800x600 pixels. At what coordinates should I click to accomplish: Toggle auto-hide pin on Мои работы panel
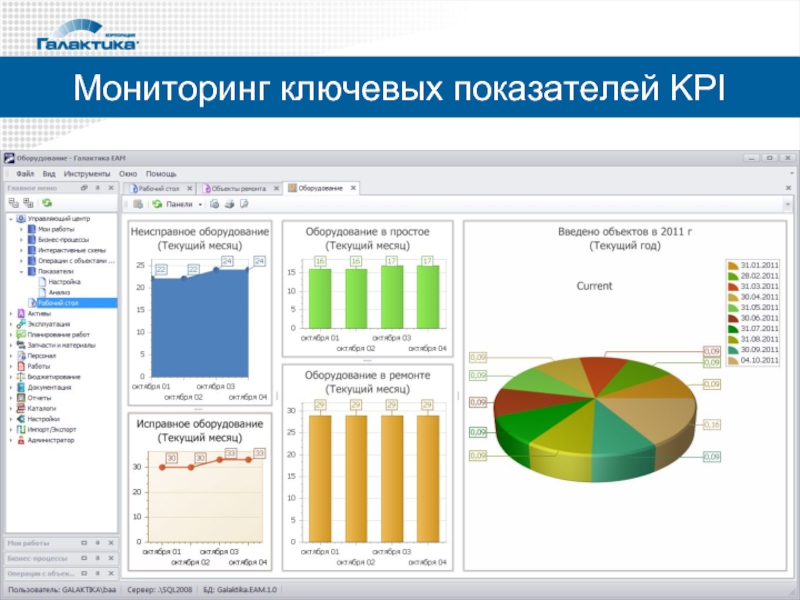97,543
